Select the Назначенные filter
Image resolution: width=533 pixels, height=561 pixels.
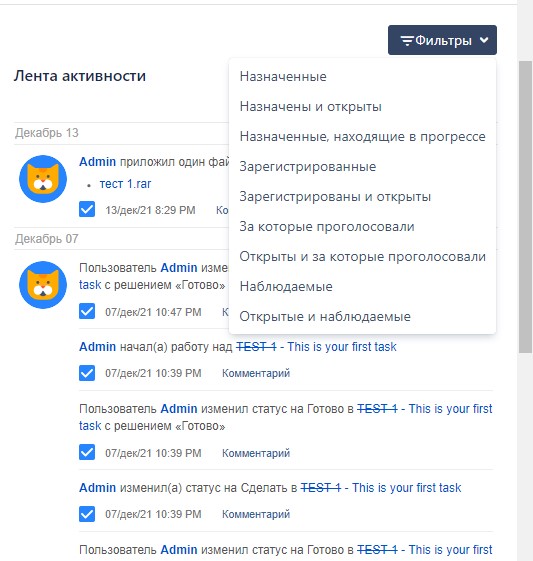(362, 77)
